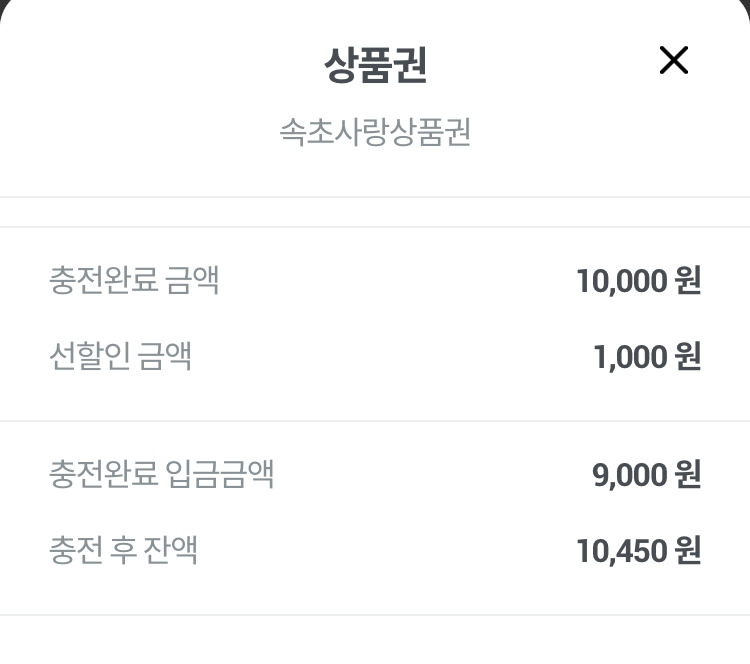
Task: Click the 충전 후 잔액 label
Action: 123,549
